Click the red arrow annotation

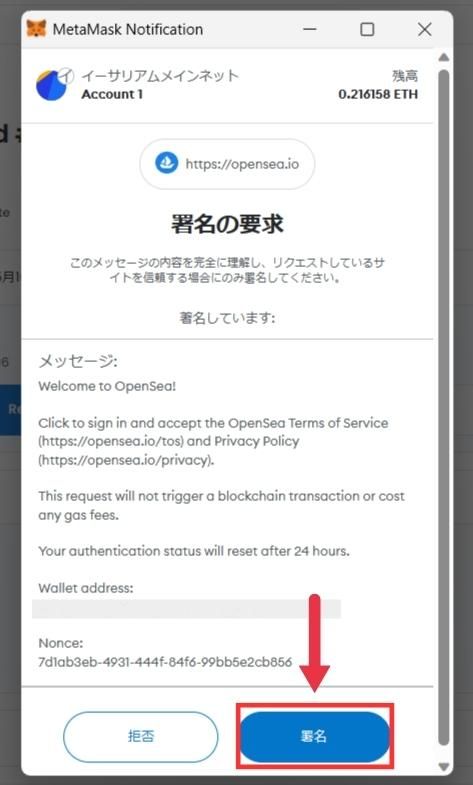(x=314, y=643)
